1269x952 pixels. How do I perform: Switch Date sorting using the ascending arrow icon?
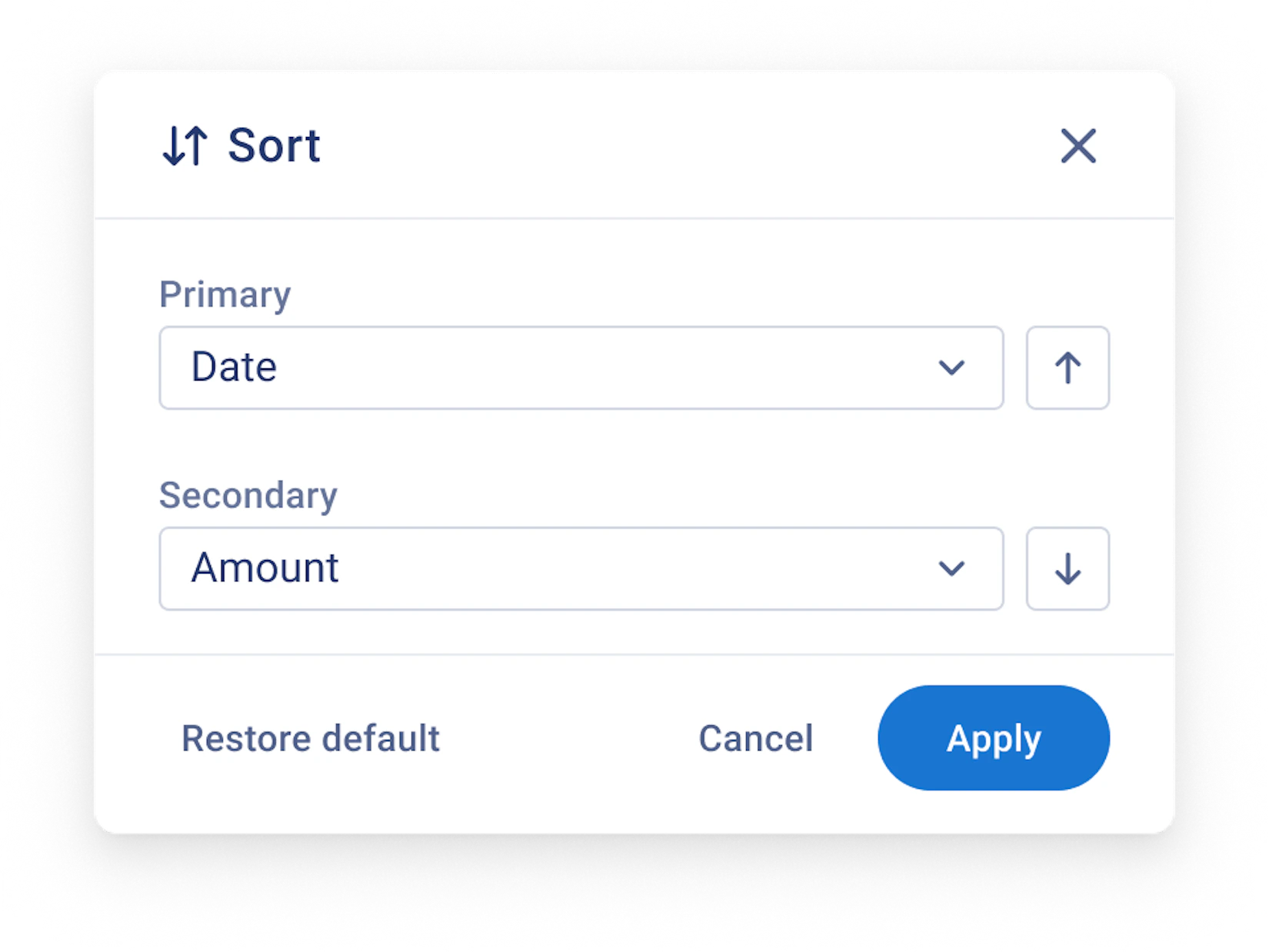[1067, 368]
